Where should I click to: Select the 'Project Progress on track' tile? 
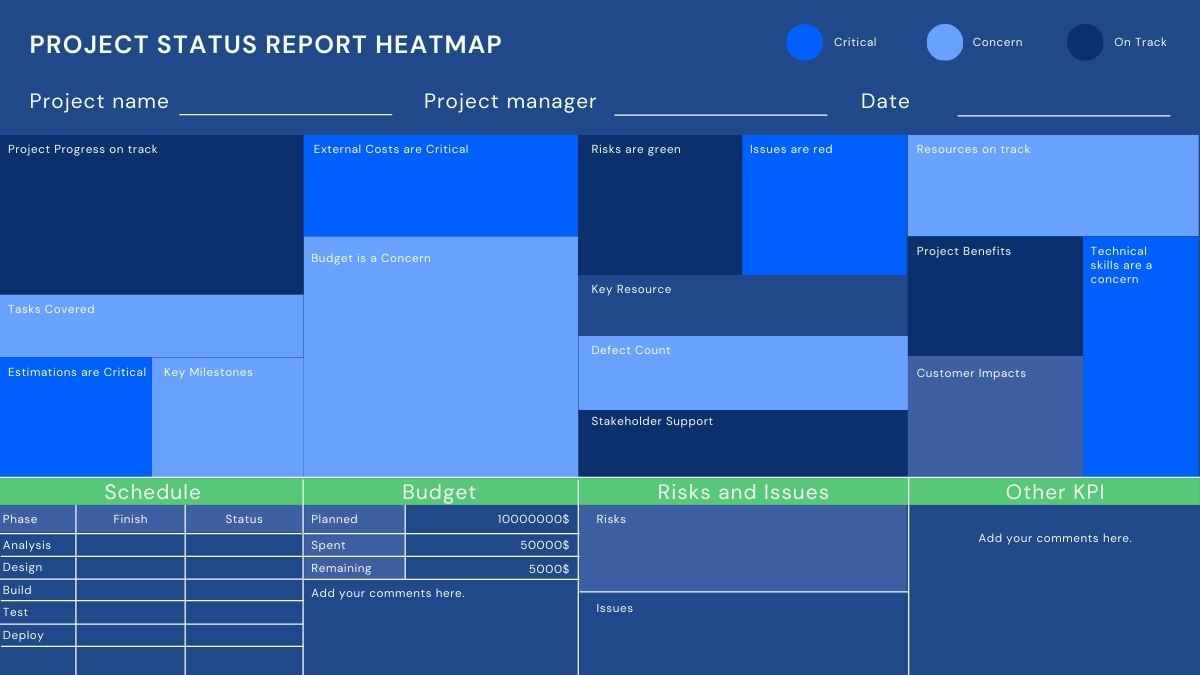click(151, 214)
